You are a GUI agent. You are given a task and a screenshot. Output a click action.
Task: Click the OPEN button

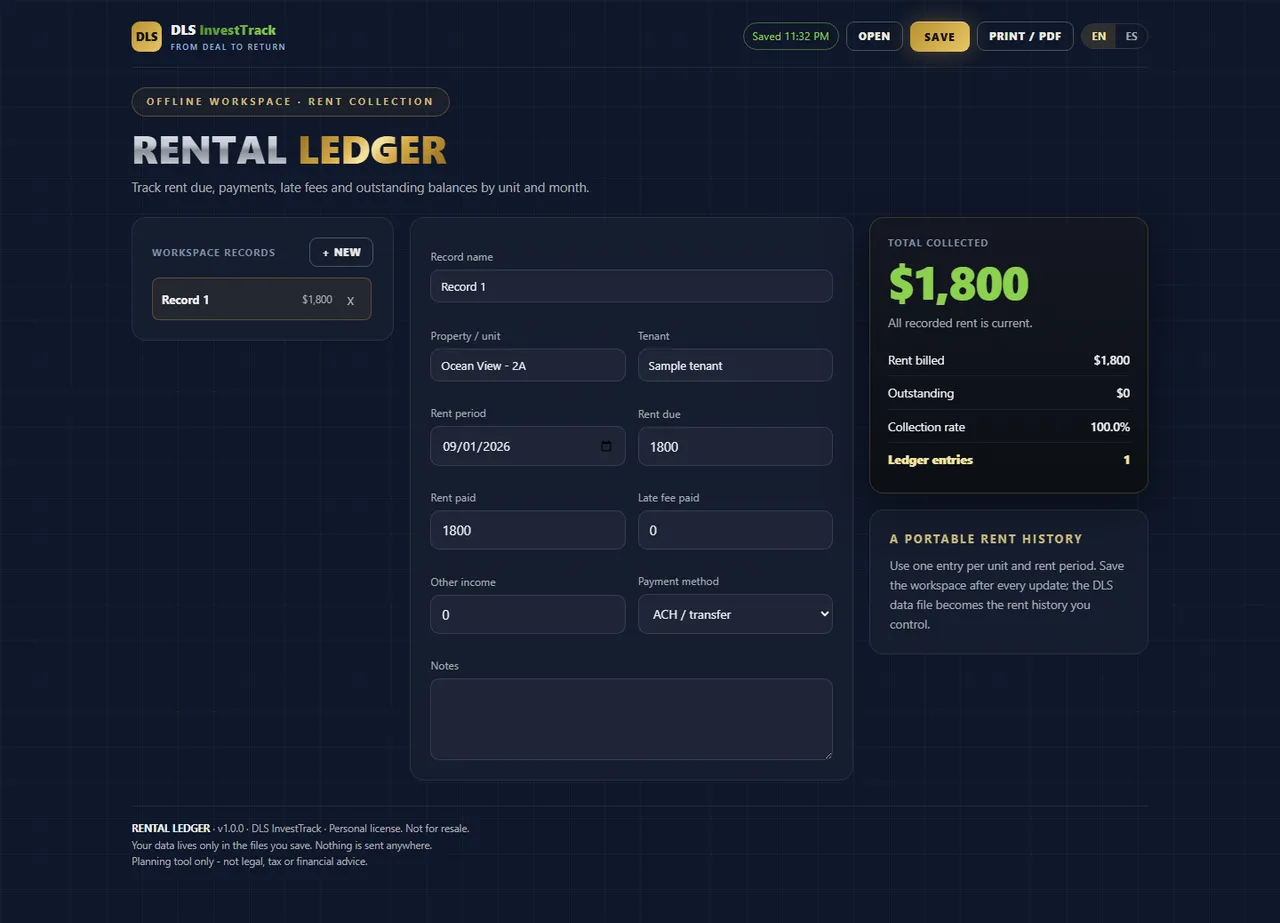(x=874, y=36)
